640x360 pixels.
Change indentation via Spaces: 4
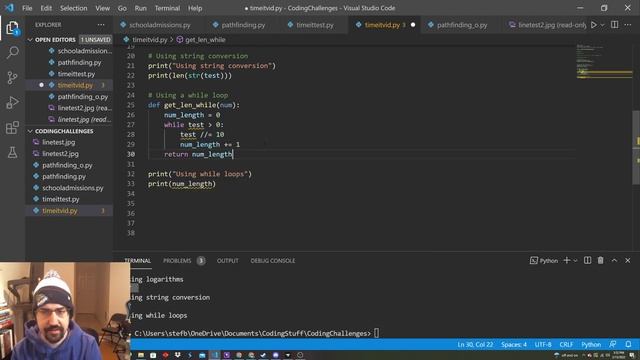coord(513,344)
